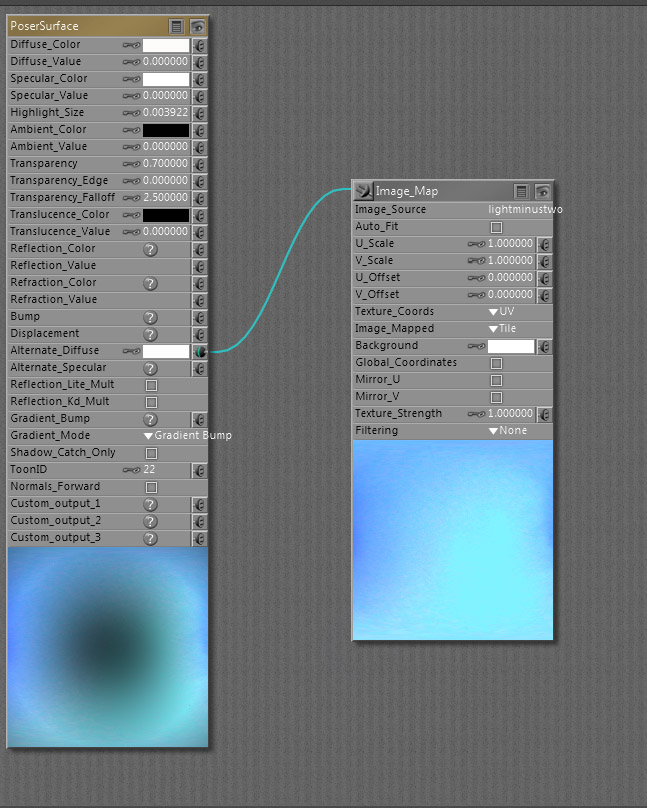Open the Image_Mapped Tile dropdown
The height and width of the screenshot is (808, 647).
(x=502, y=329)
